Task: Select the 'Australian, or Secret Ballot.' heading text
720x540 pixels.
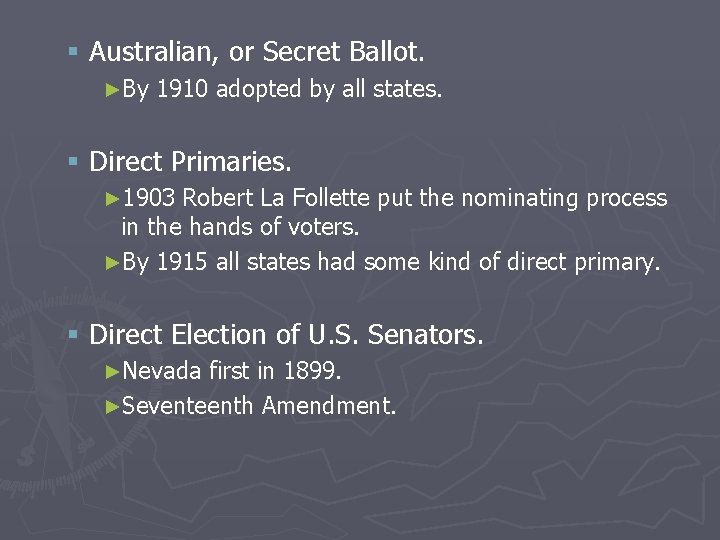Action: [x=257, y=51]
